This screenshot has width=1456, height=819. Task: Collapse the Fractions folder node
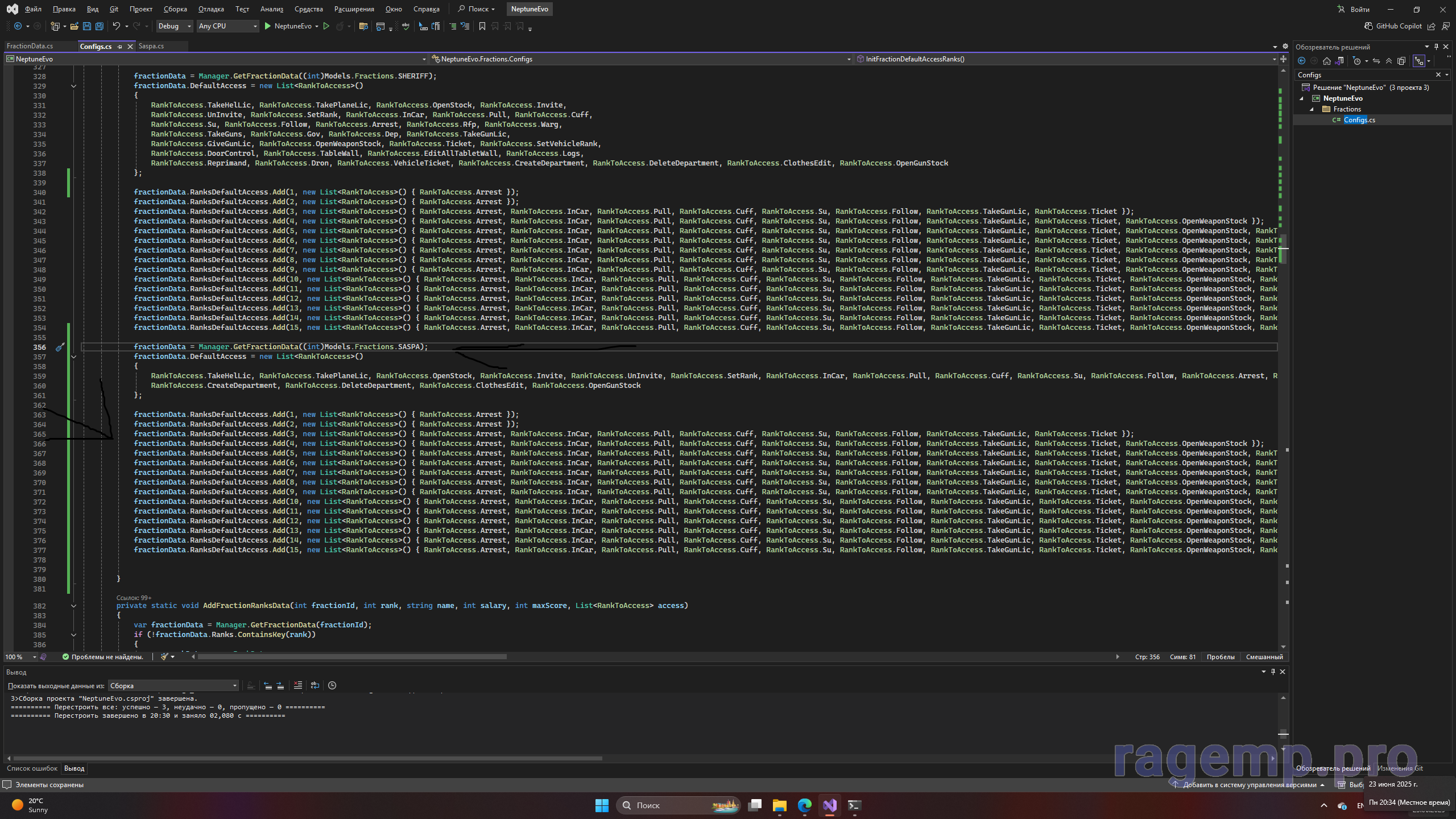[1312, 109]
